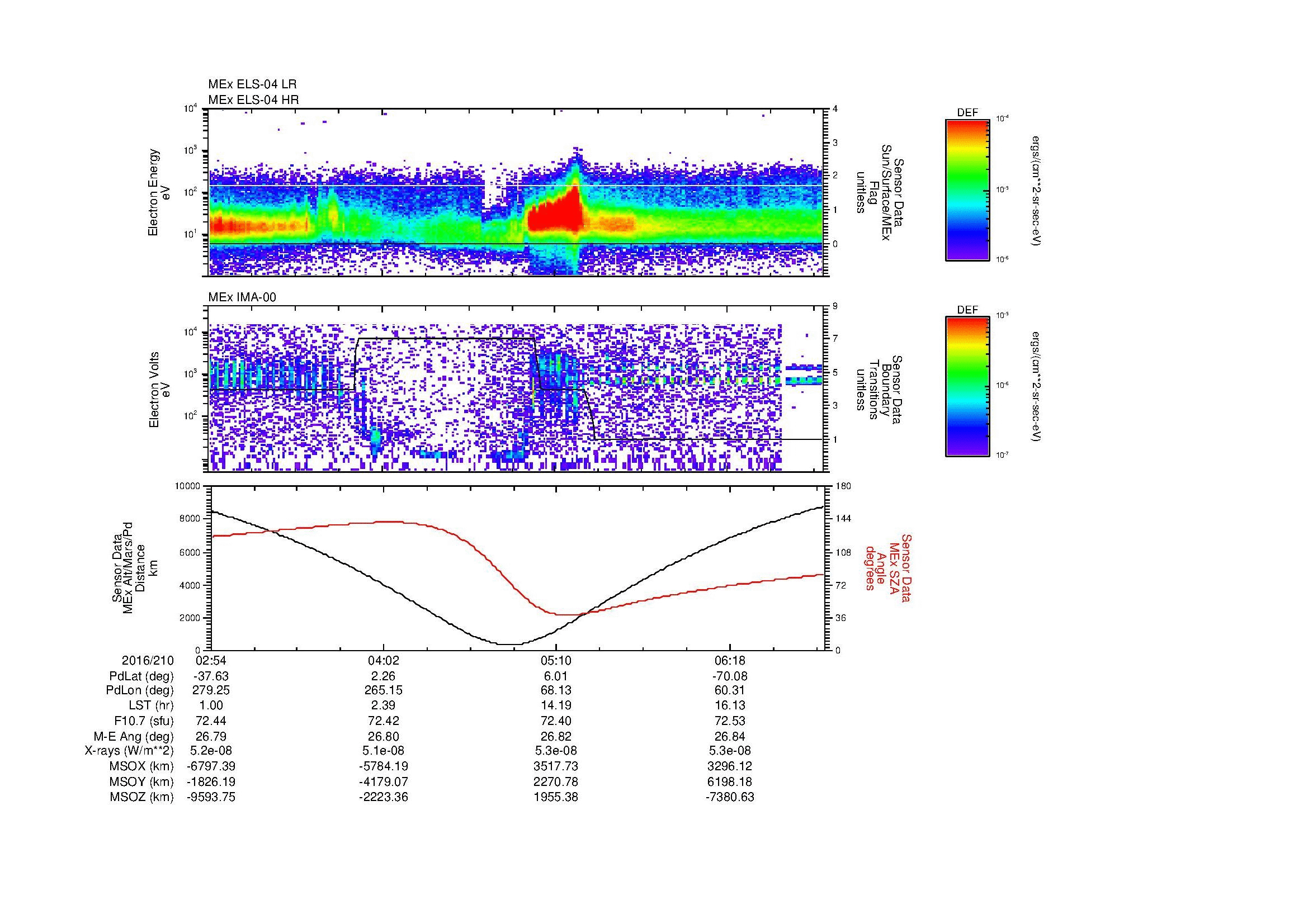Click the 'MSOY (km)' row label

coord(142,781)
